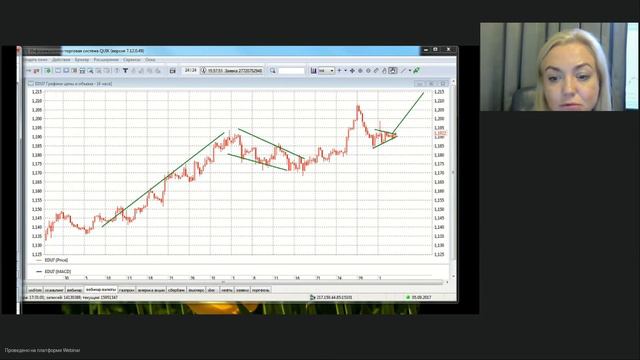Screen dimensions: 640x360
Task: Expand the drawing tool dropdown arrow
Action: click(410, 71)
